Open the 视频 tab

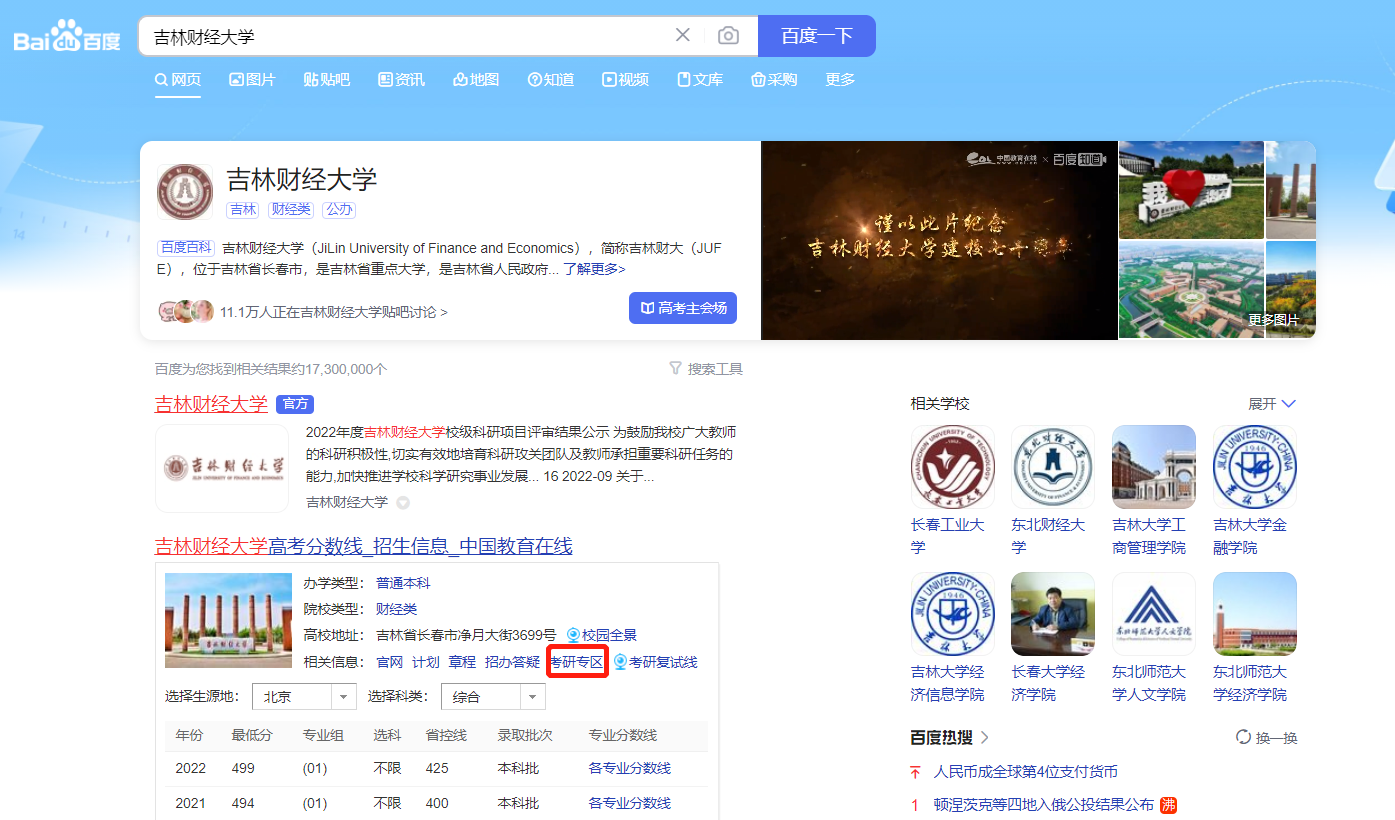pyautogui.click(x=625, y=80)
